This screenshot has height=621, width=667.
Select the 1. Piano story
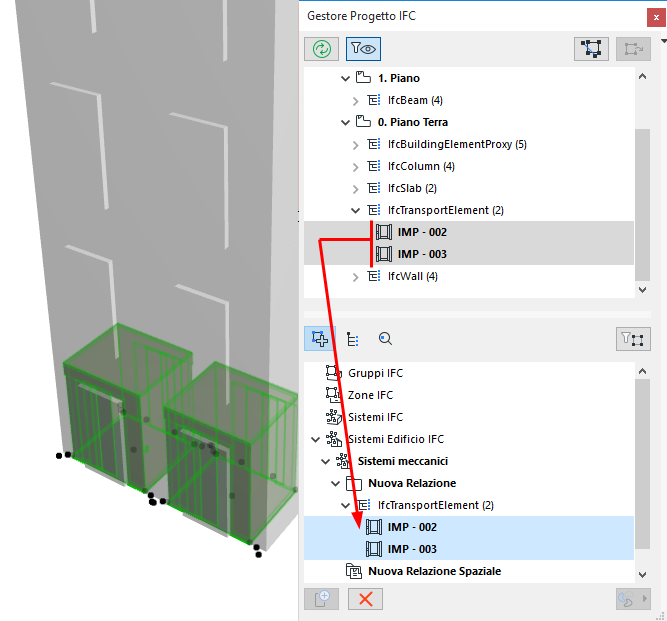(399, 78)
